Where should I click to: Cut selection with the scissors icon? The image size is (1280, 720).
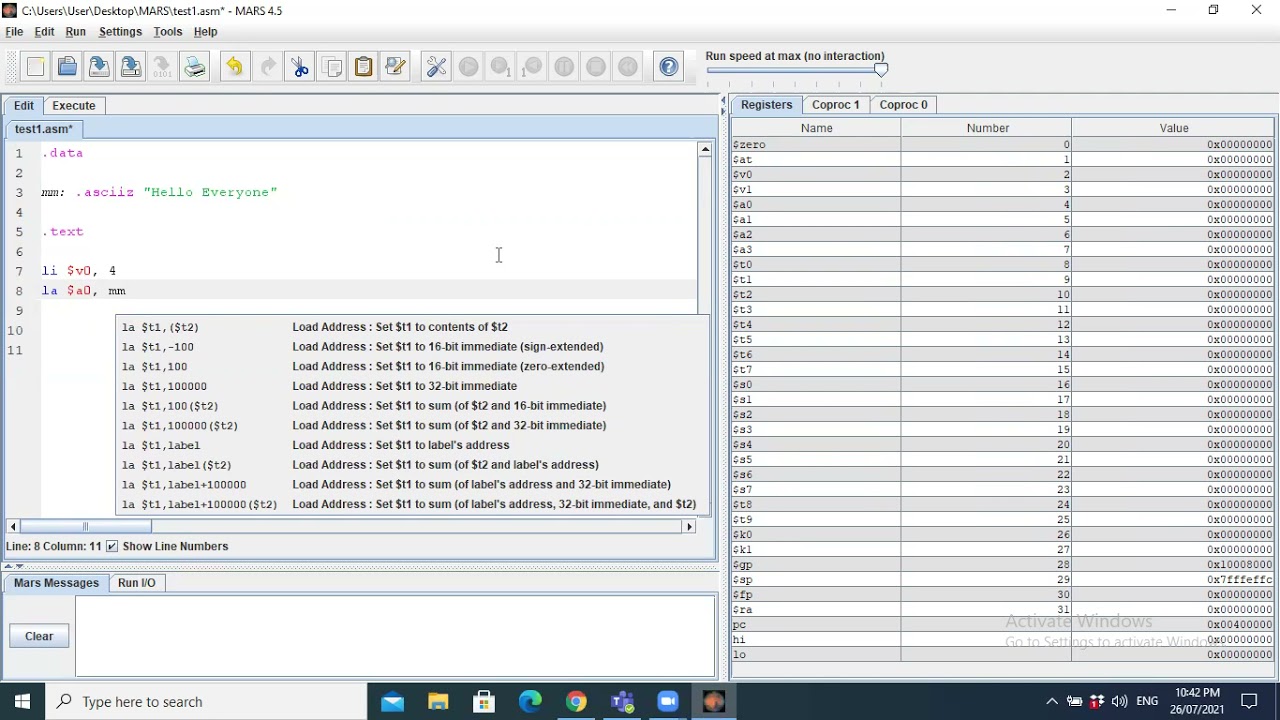300,67
